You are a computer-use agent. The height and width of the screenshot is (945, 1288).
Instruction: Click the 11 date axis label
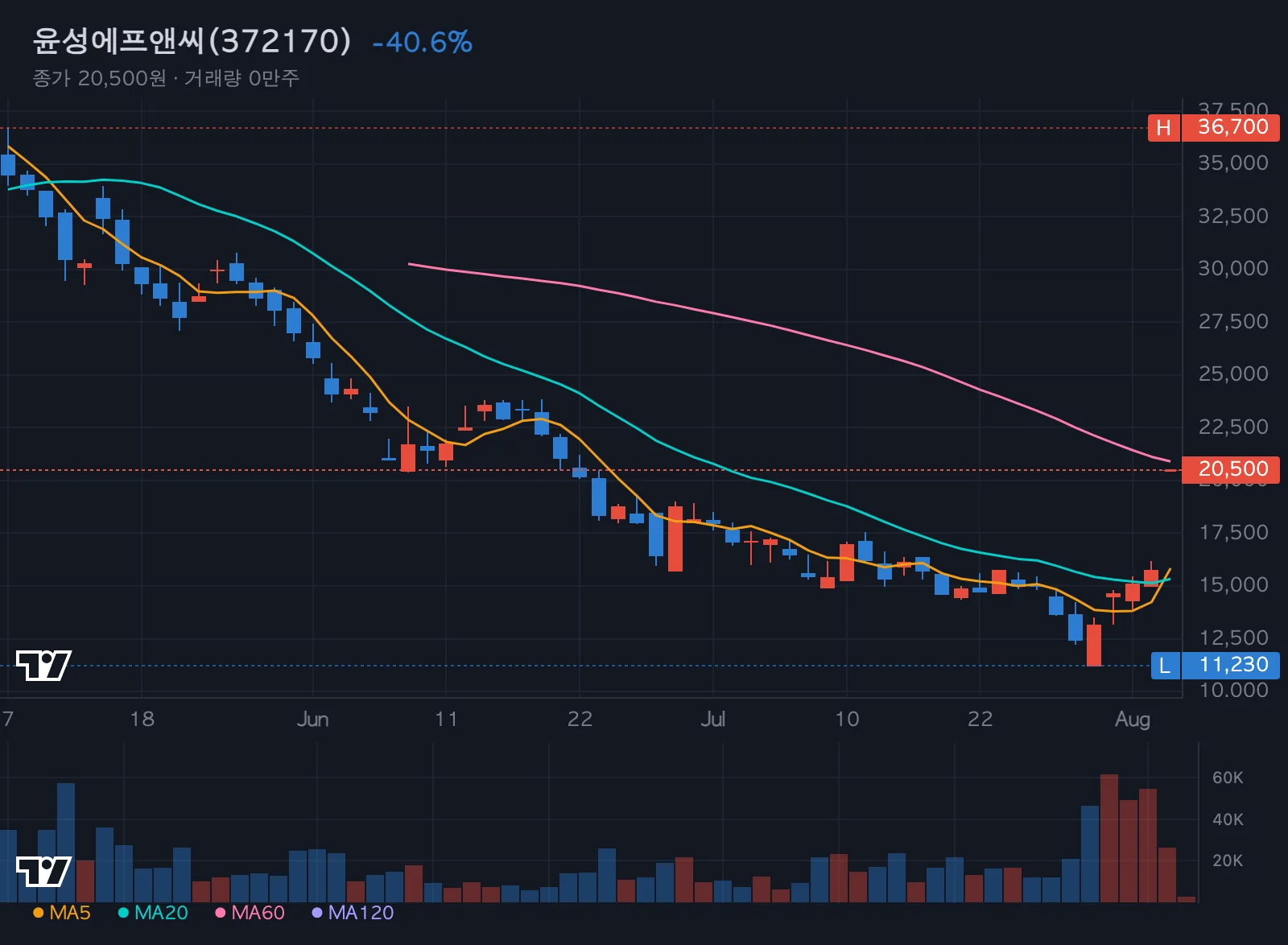[x=446, y=719]
